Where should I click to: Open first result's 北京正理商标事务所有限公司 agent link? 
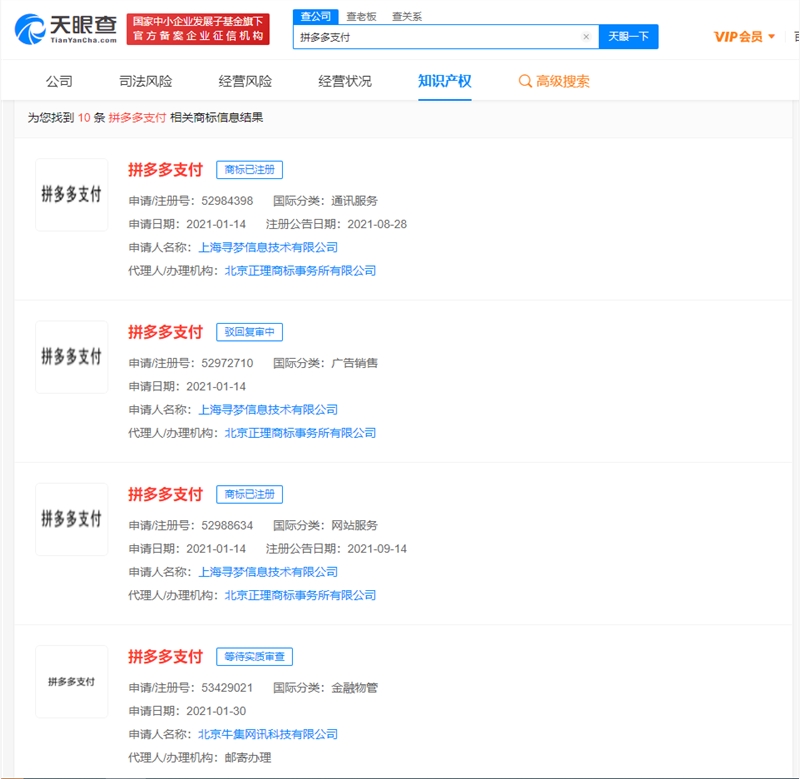click(x=300, y=270)
